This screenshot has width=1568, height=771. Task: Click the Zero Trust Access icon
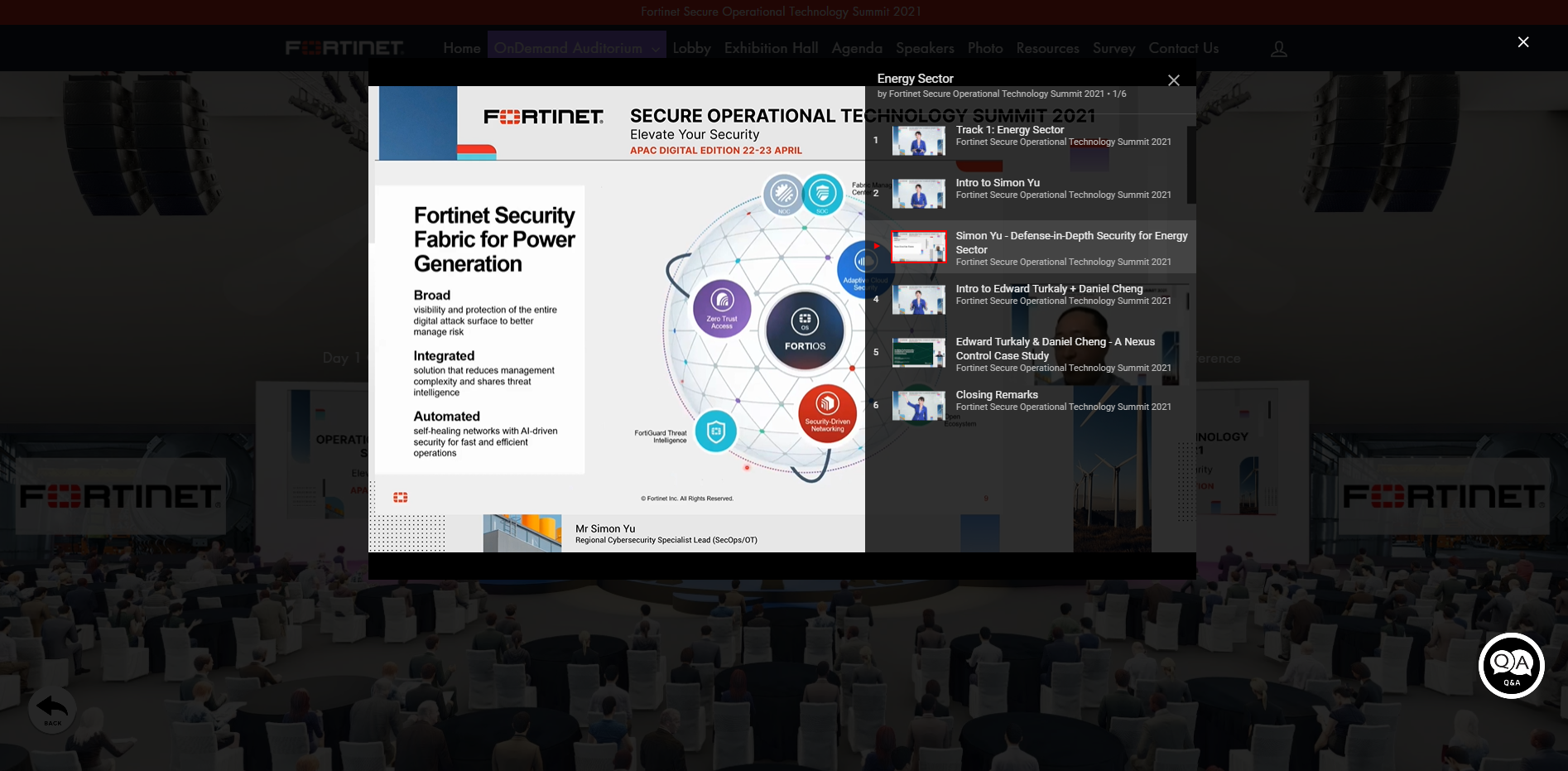tap(722, 309)
